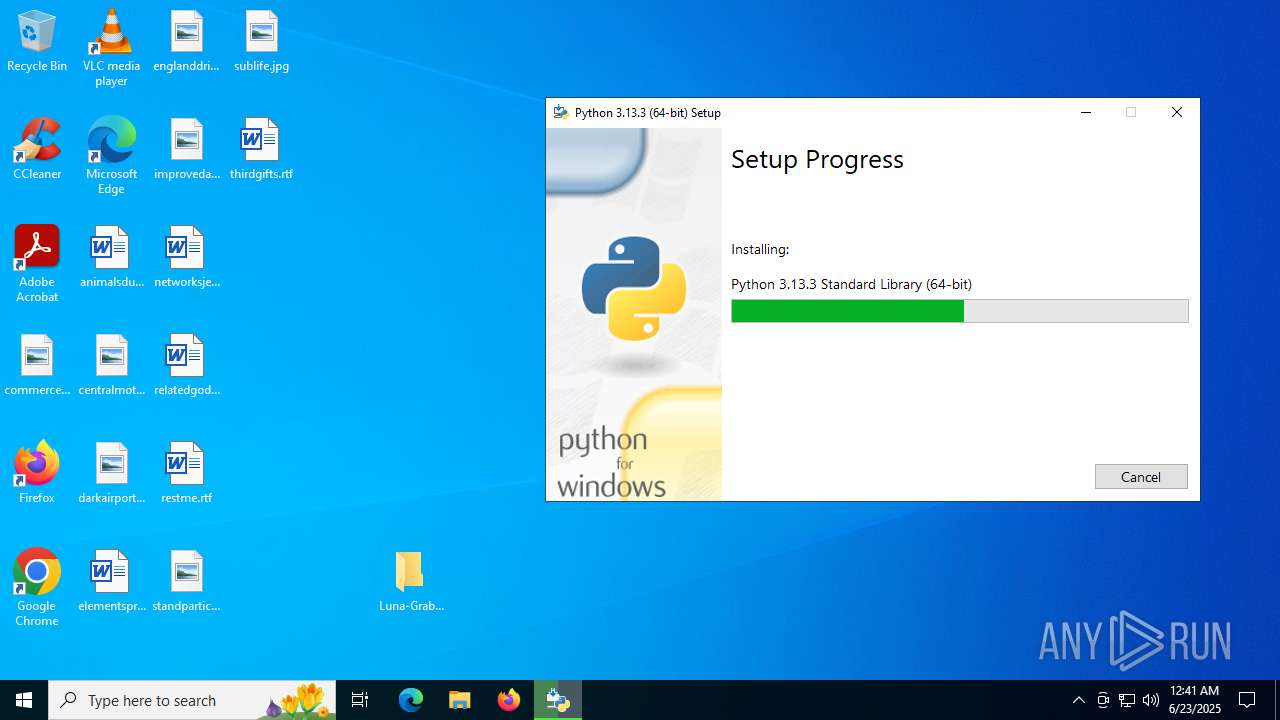Open the volume control tray icon
Viewport: 1280px width, 720px height.
click(1151, 700)
